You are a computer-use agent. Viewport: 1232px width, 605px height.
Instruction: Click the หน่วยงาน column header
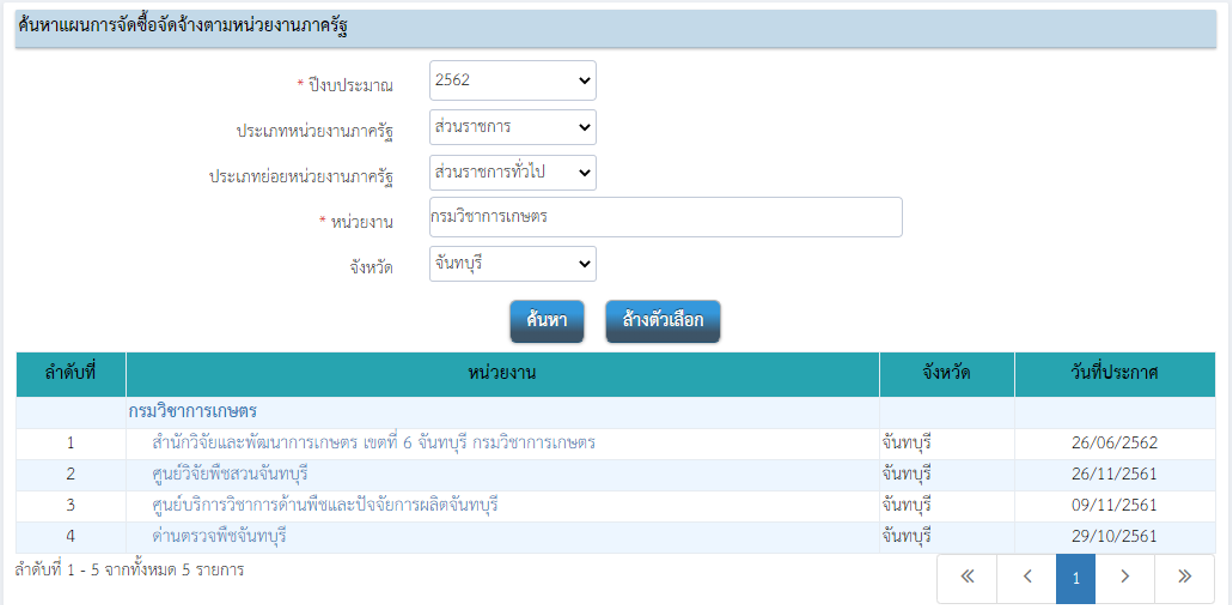(x=503, y=373)
